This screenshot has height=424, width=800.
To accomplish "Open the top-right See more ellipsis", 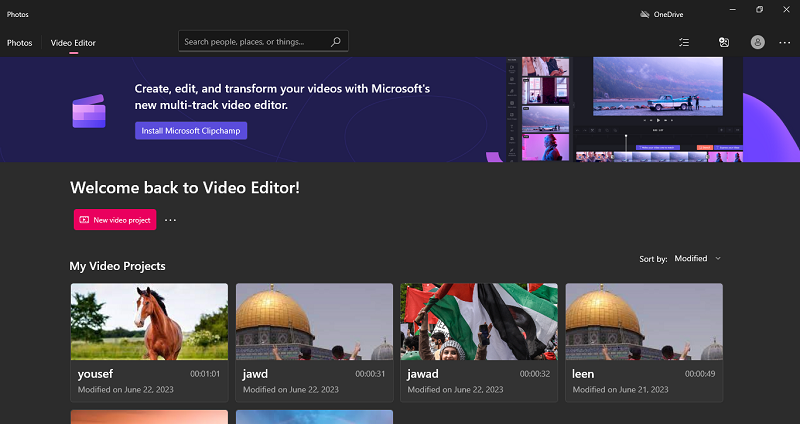I will (x=785, y=43).
